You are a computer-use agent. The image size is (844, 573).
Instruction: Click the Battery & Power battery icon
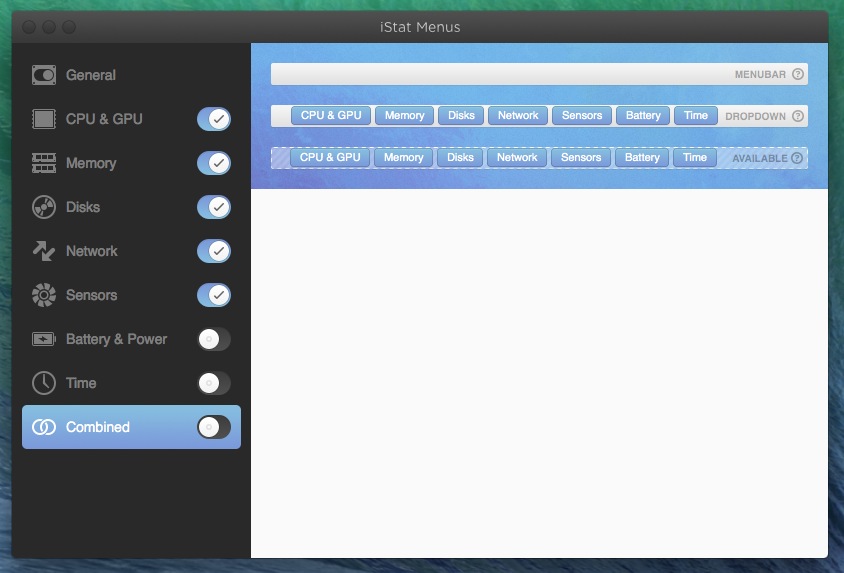[x=44, y=339]
